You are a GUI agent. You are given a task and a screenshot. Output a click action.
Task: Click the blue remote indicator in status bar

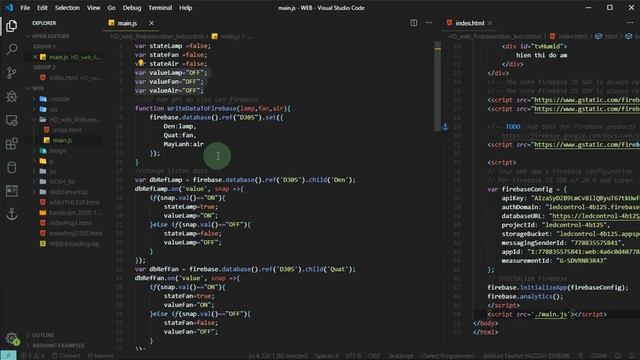8,356
